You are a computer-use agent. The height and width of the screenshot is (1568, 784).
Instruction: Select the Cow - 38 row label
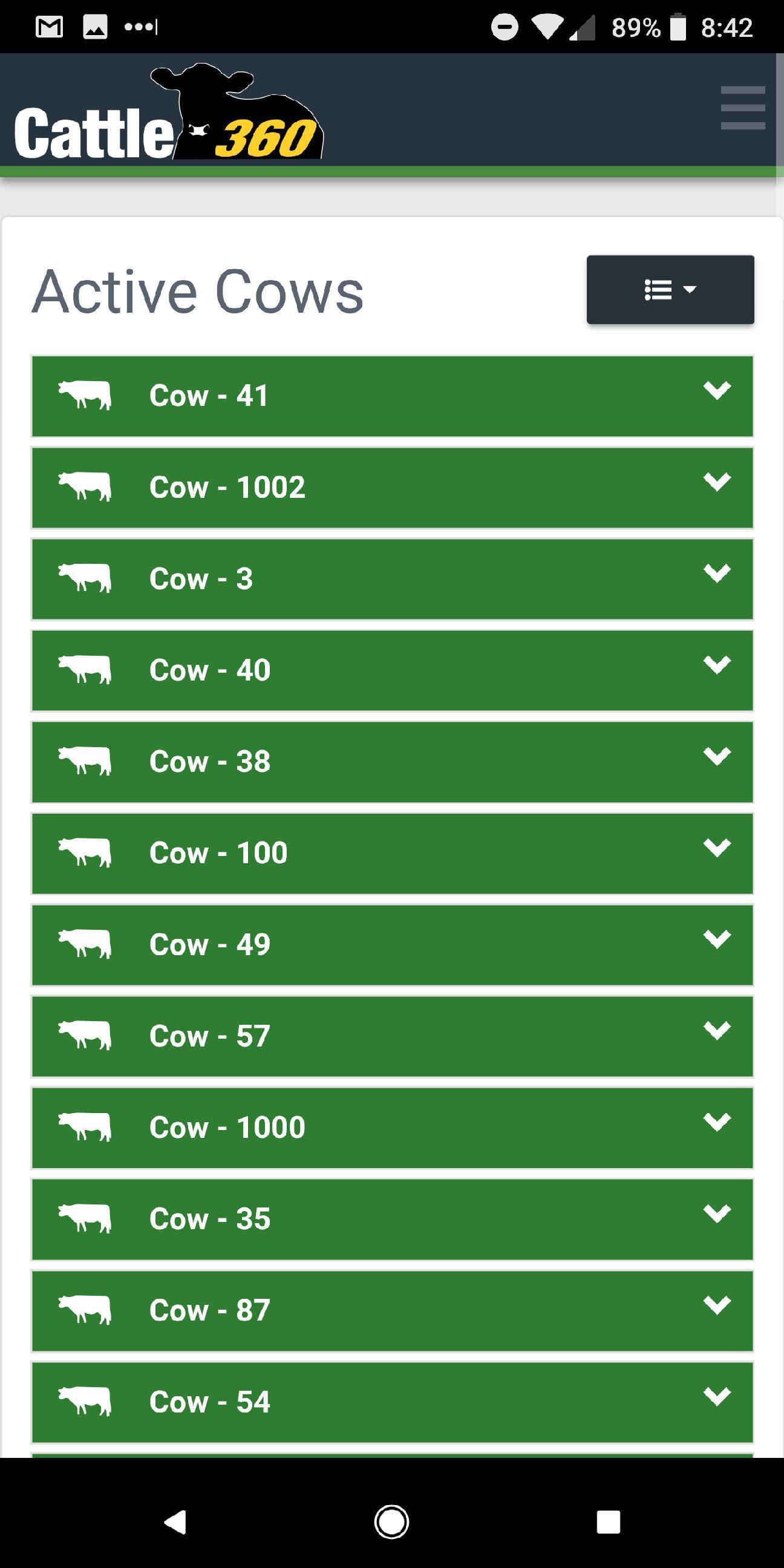point(210,762)
